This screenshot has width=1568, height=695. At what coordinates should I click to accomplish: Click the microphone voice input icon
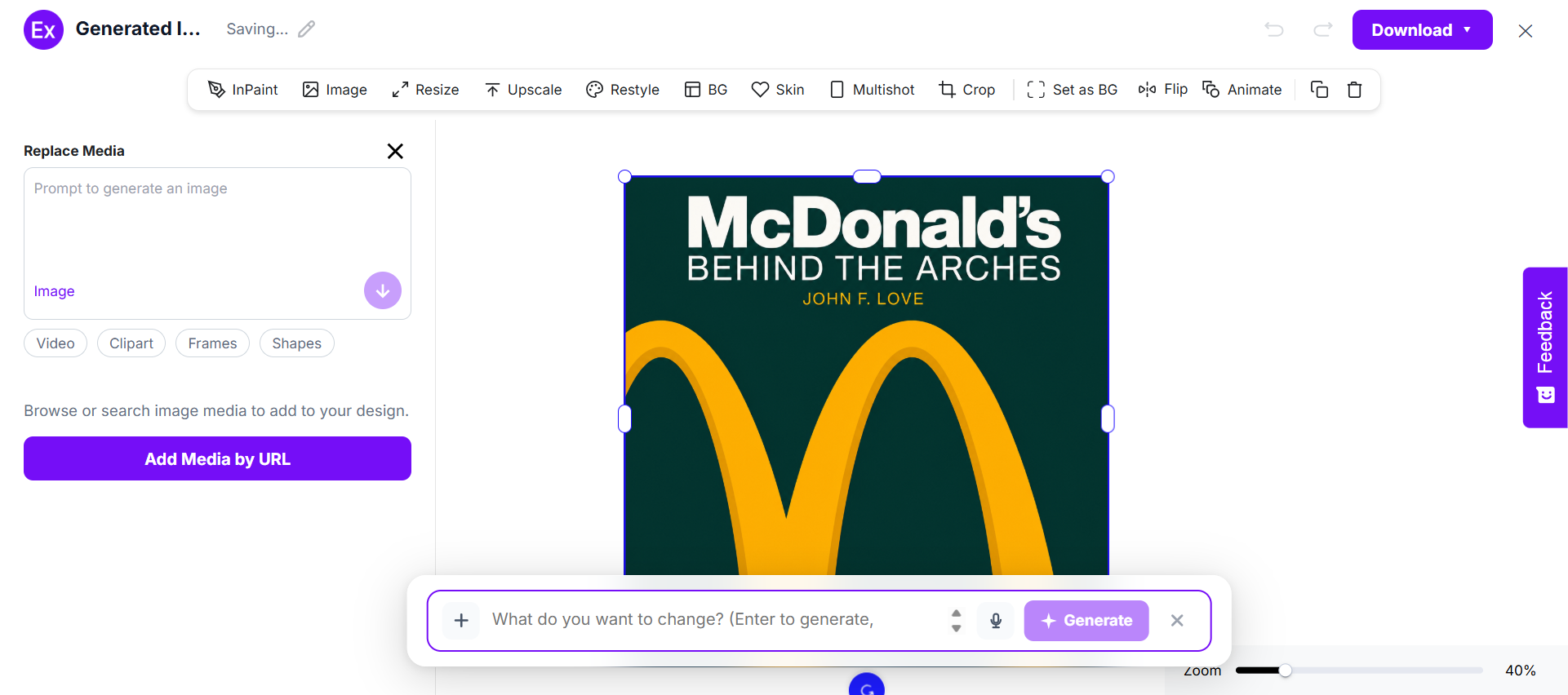click(x=996, y=621)
